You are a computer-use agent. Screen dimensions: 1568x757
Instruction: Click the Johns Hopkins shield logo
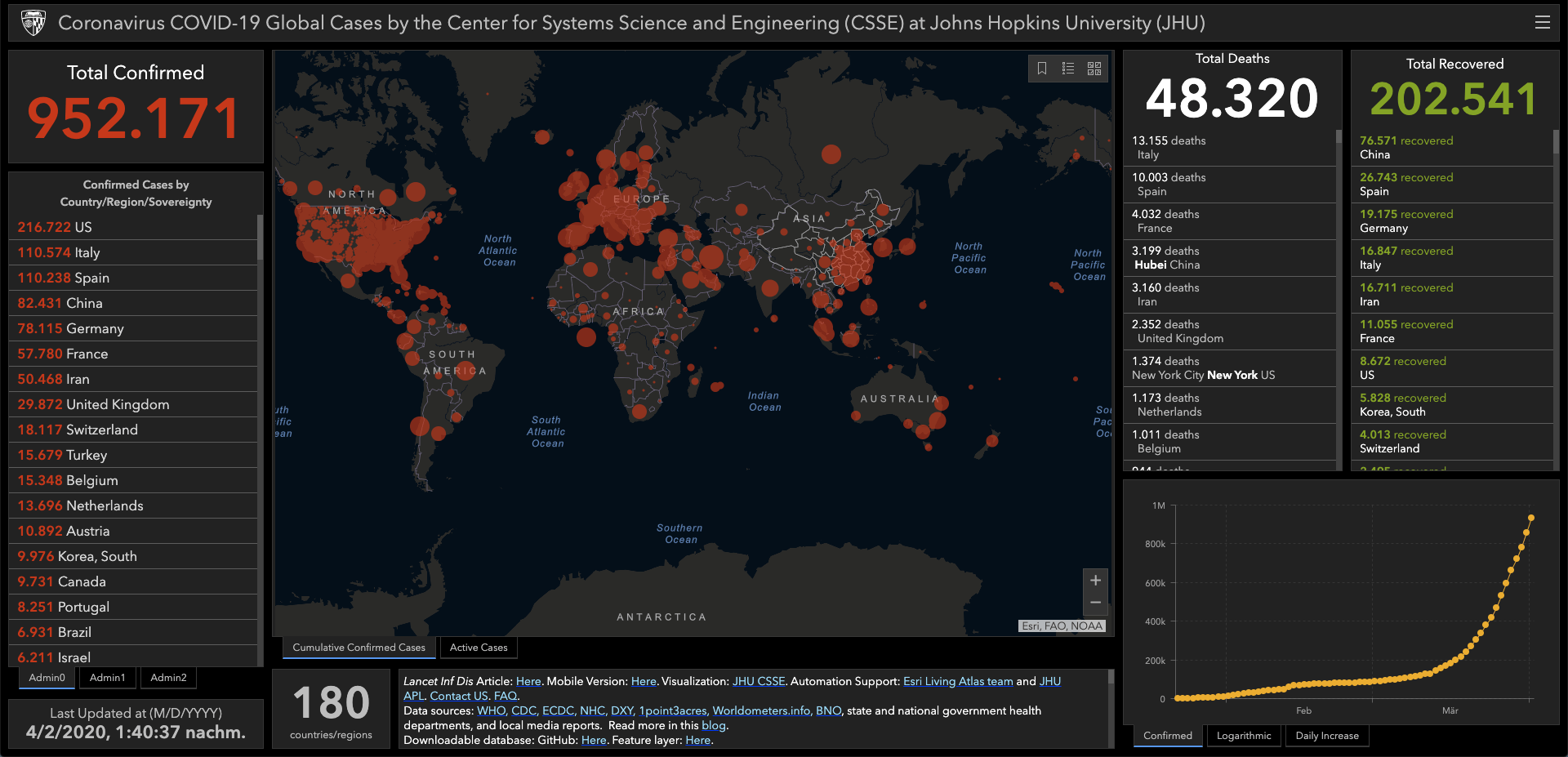(33, 23)
